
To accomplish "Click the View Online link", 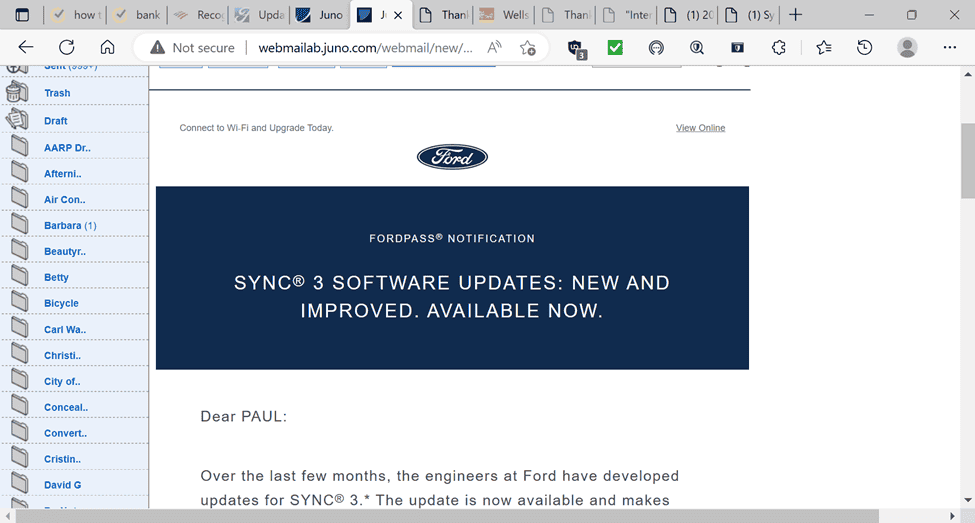I will [x=700, y=128].
